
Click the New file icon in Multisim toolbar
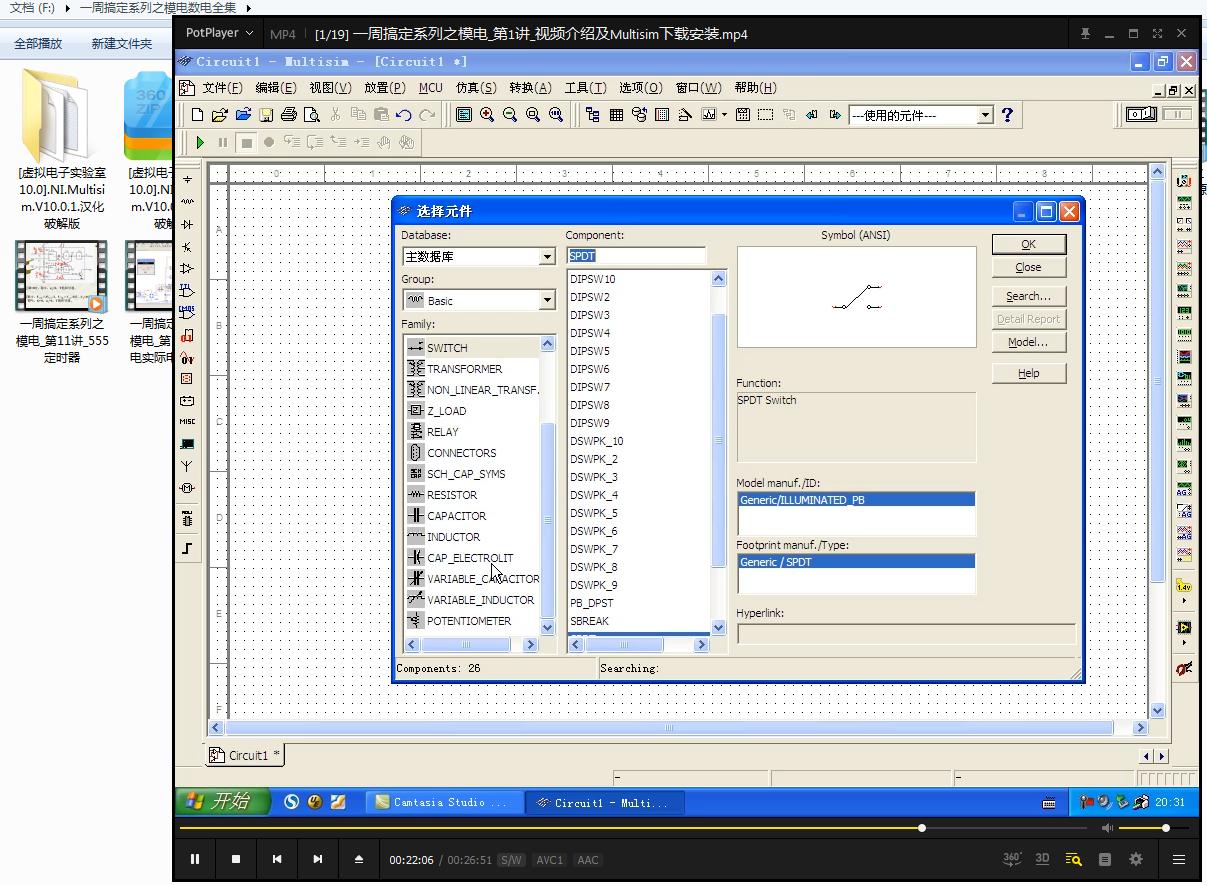tap(197, 115)
